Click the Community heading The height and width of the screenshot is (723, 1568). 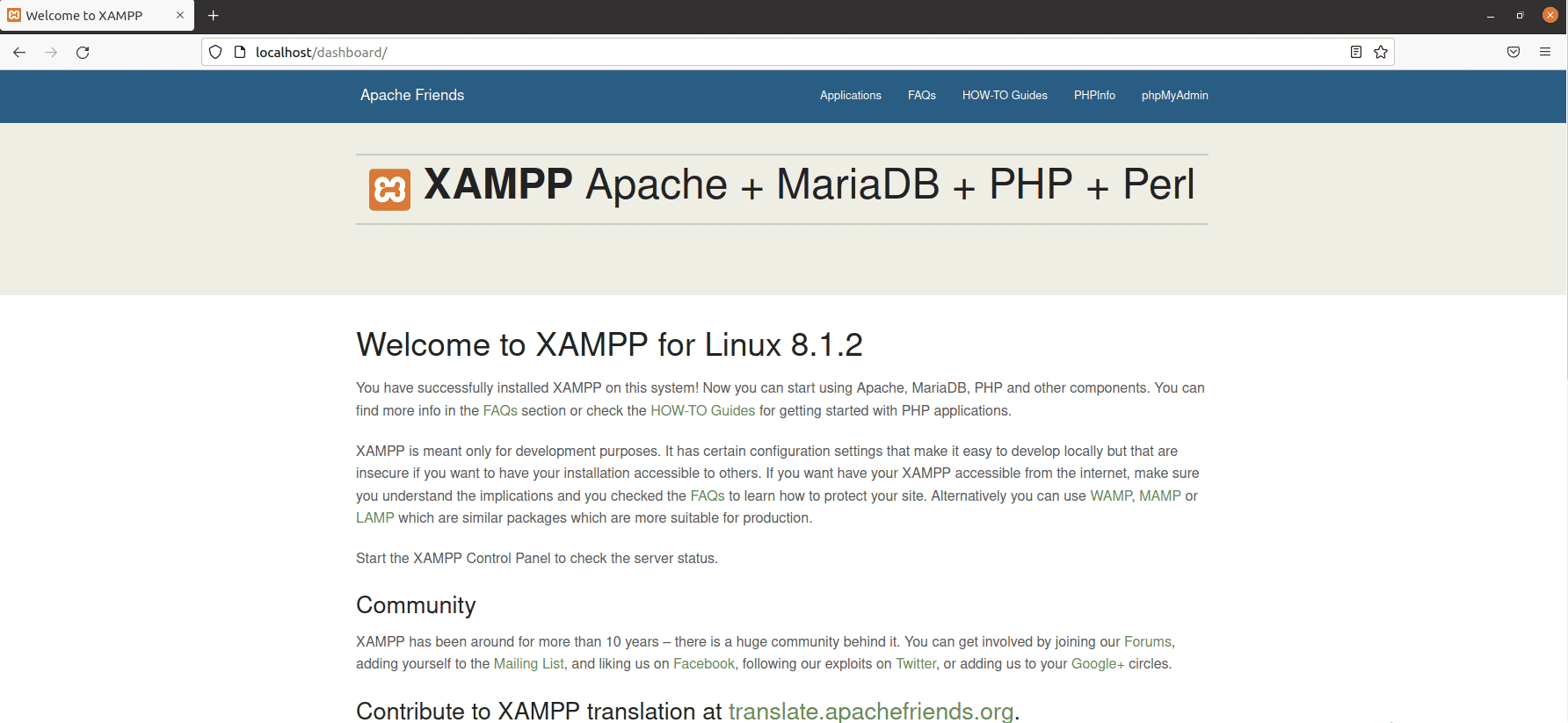[416, 605]
